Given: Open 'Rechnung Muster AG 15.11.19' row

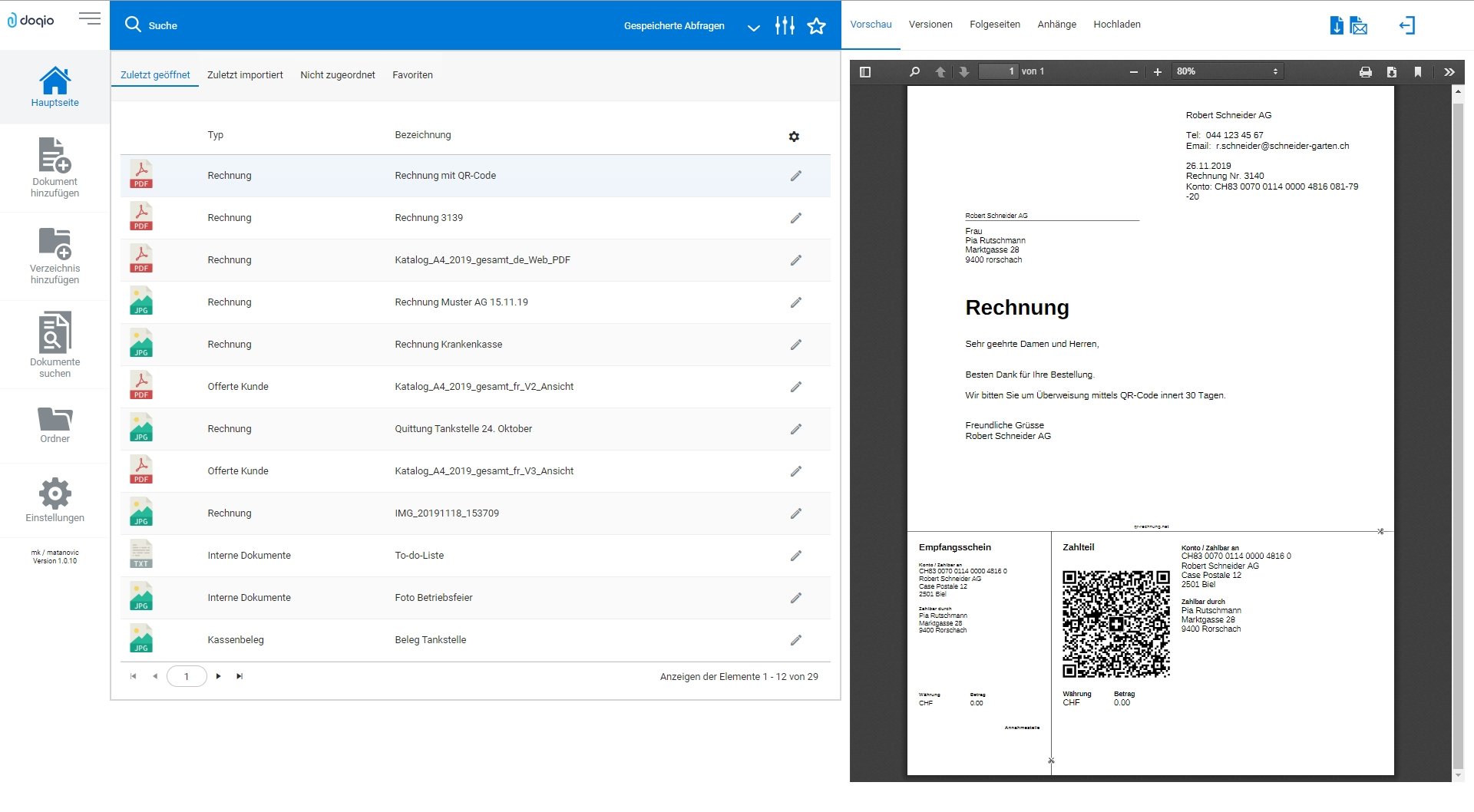Looking at the screenshot, I should pos(475,302).
